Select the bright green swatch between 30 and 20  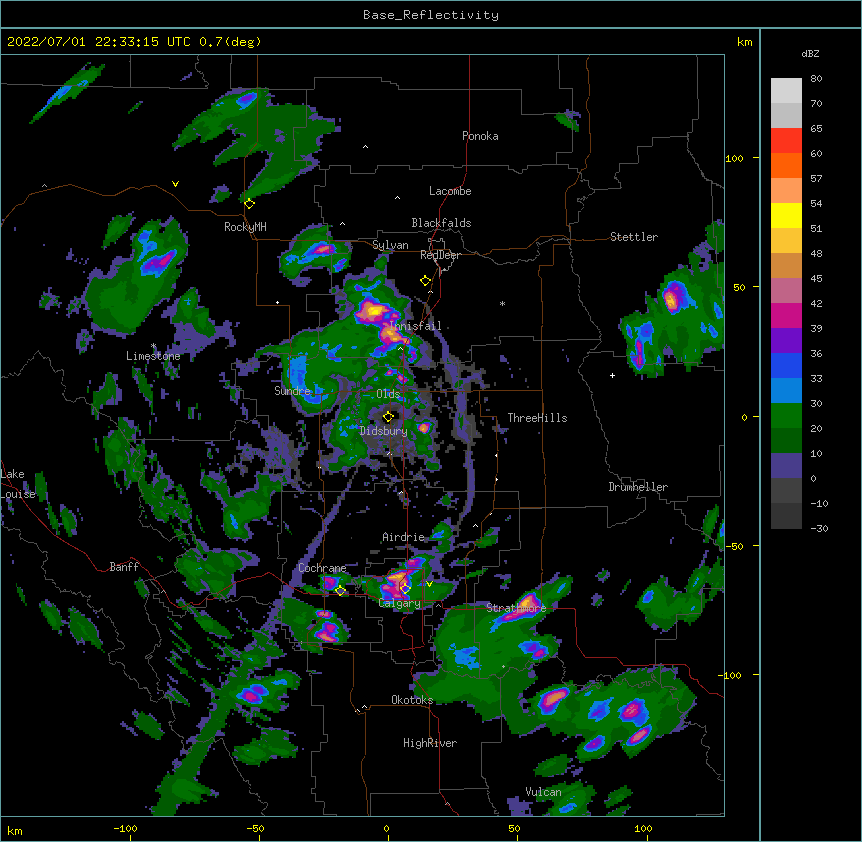[786, 416]
